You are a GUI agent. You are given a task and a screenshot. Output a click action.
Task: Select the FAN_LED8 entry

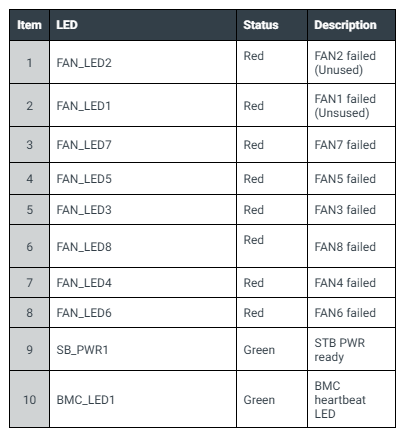143,247
